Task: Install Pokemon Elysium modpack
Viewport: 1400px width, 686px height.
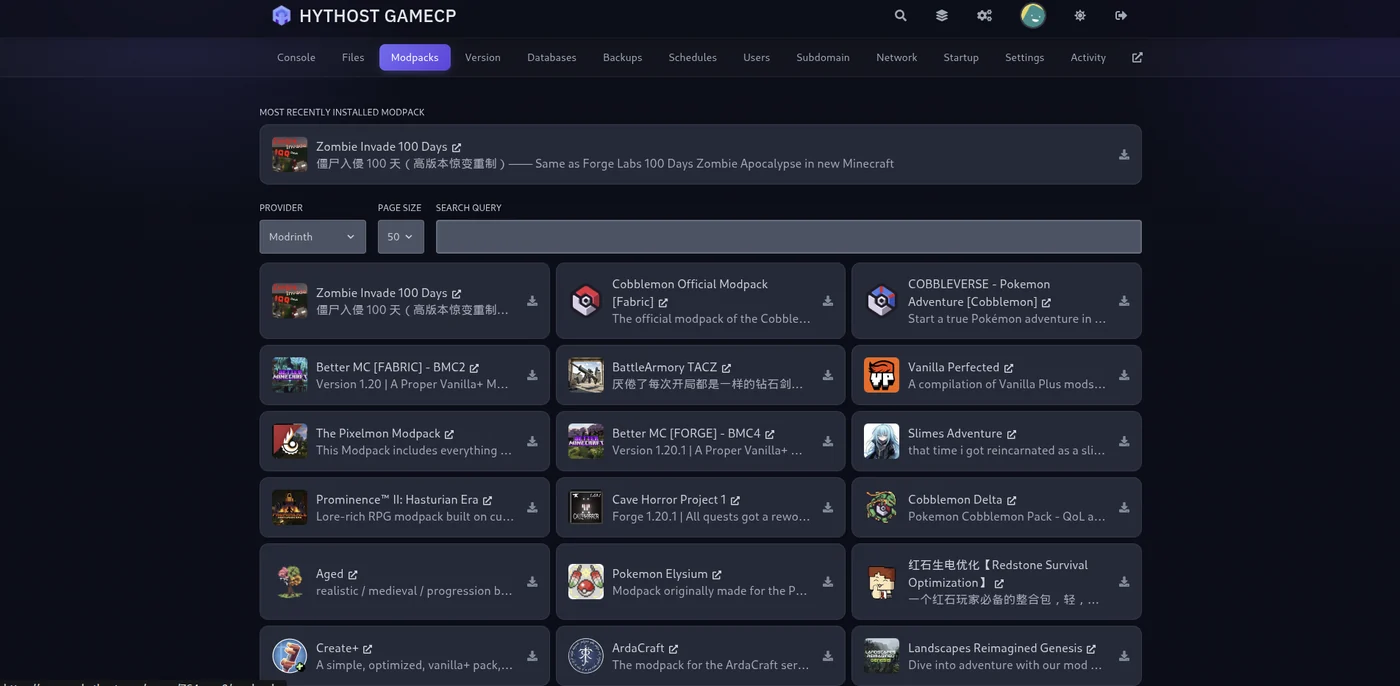Action: click(828, 582)
